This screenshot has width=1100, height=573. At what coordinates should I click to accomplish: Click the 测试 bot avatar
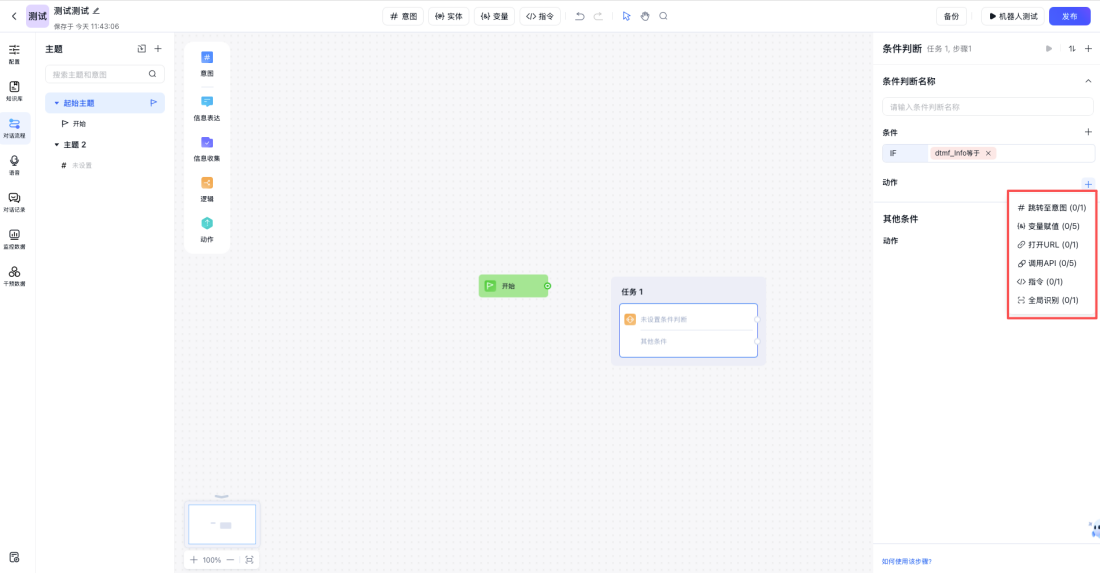coord(37,16)
